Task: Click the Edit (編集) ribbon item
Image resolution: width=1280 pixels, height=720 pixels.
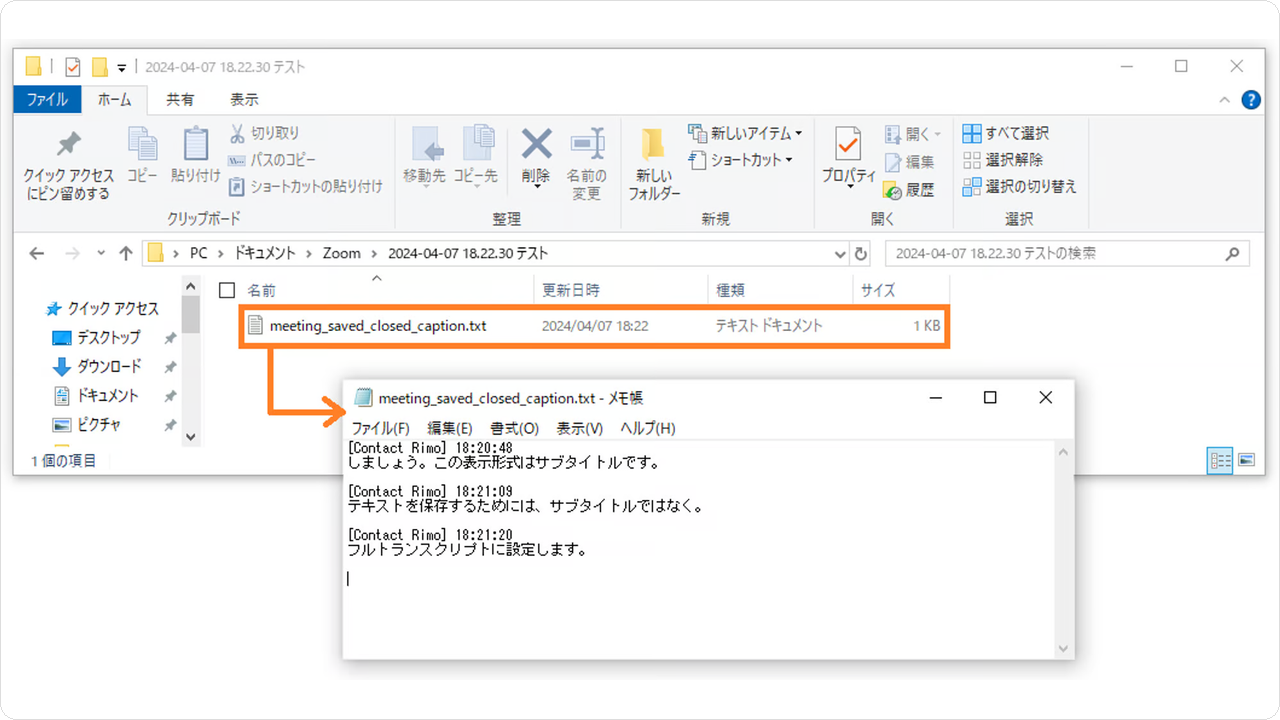Action: (x=909, y=161)
